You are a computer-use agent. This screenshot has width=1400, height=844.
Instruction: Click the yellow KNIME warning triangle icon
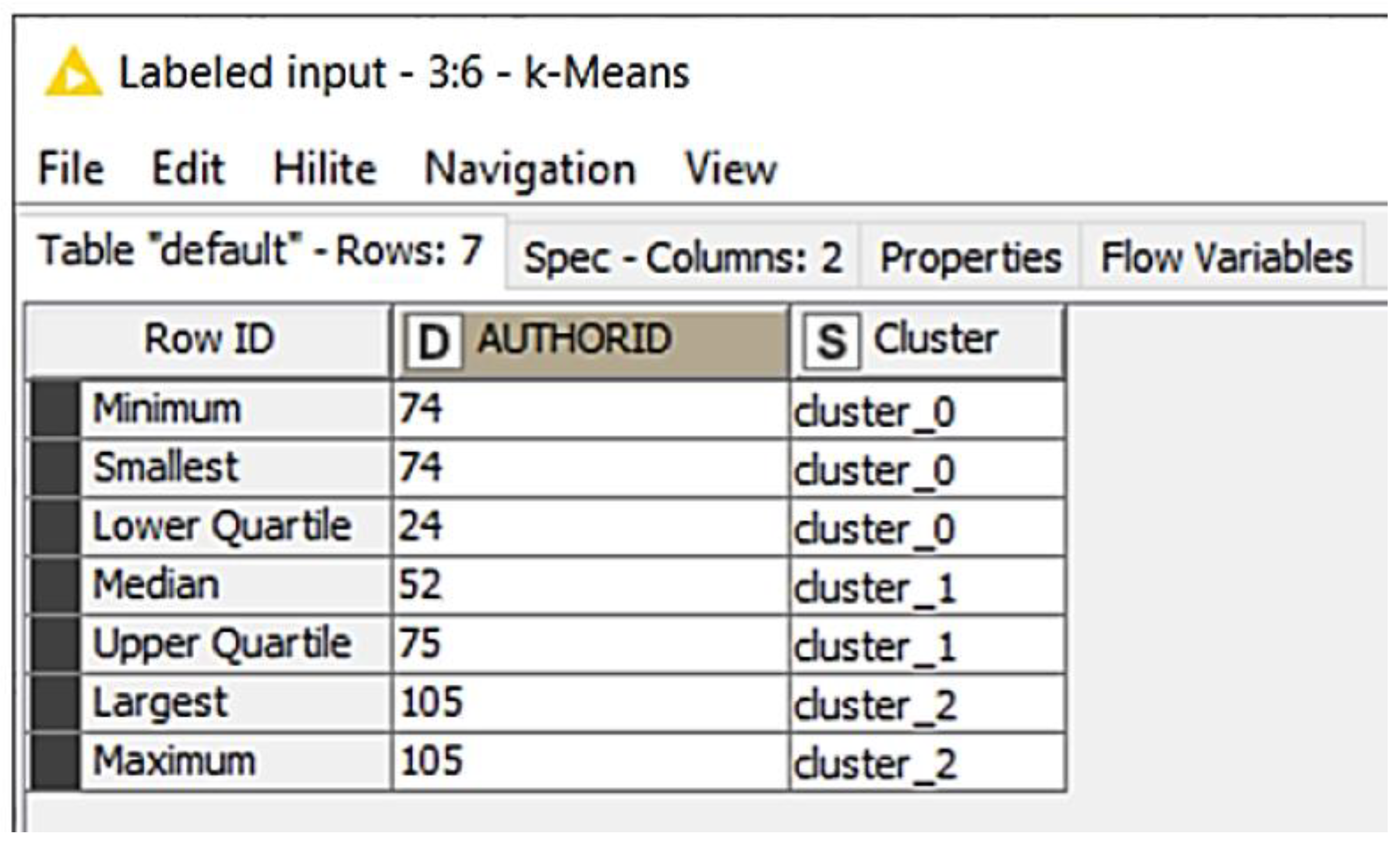pyautogui.click(x=73, y=74)
